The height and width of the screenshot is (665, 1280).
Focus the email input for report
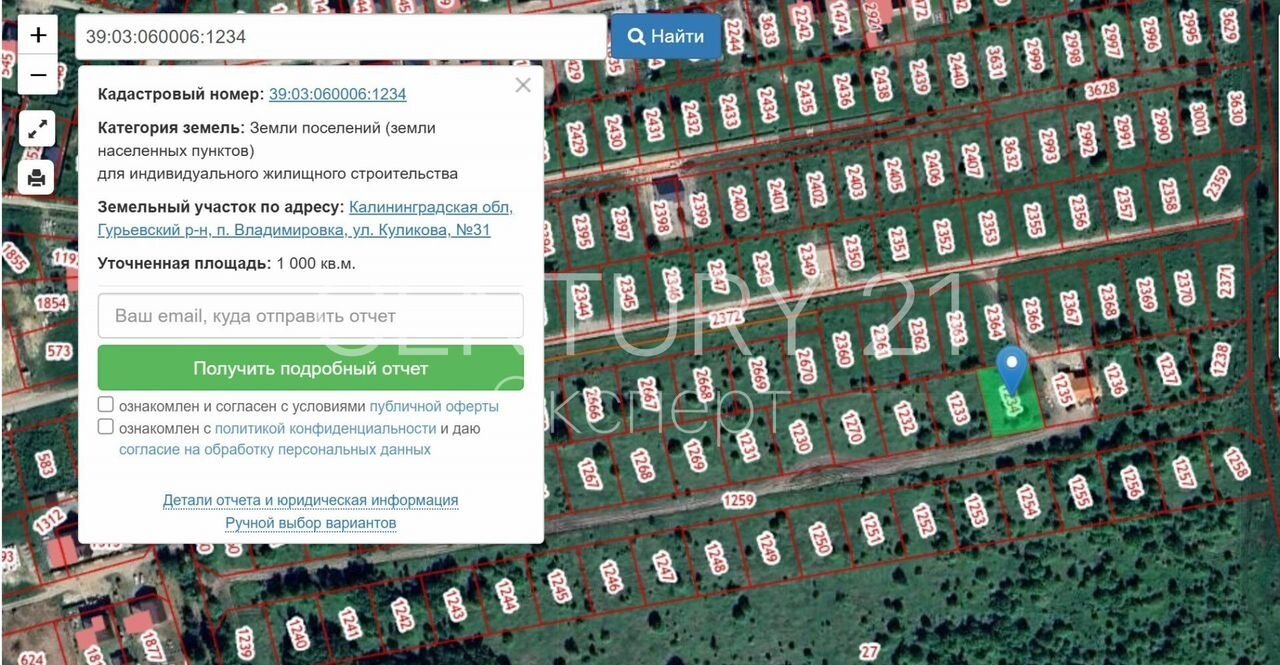click(x=310, y=316)
